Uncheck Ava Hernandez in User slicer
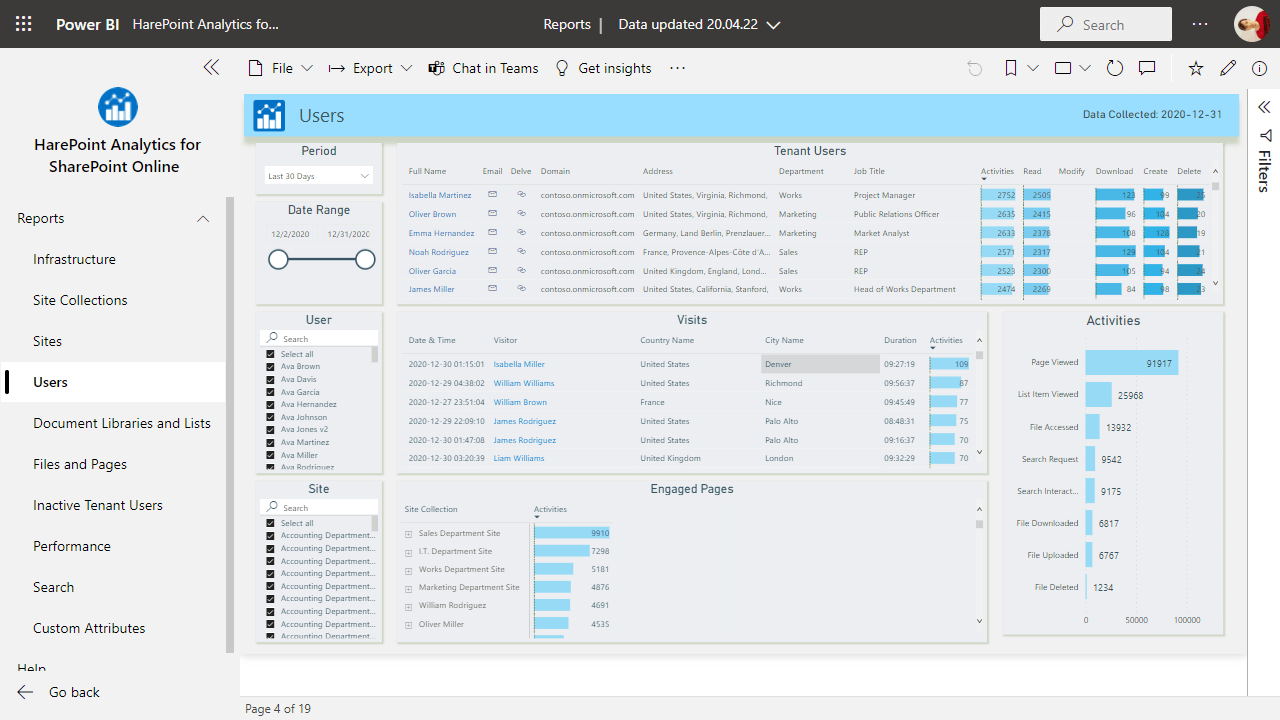Image resolution: width=1280 pixels, height=720 pixels. (x=270, y=404)
